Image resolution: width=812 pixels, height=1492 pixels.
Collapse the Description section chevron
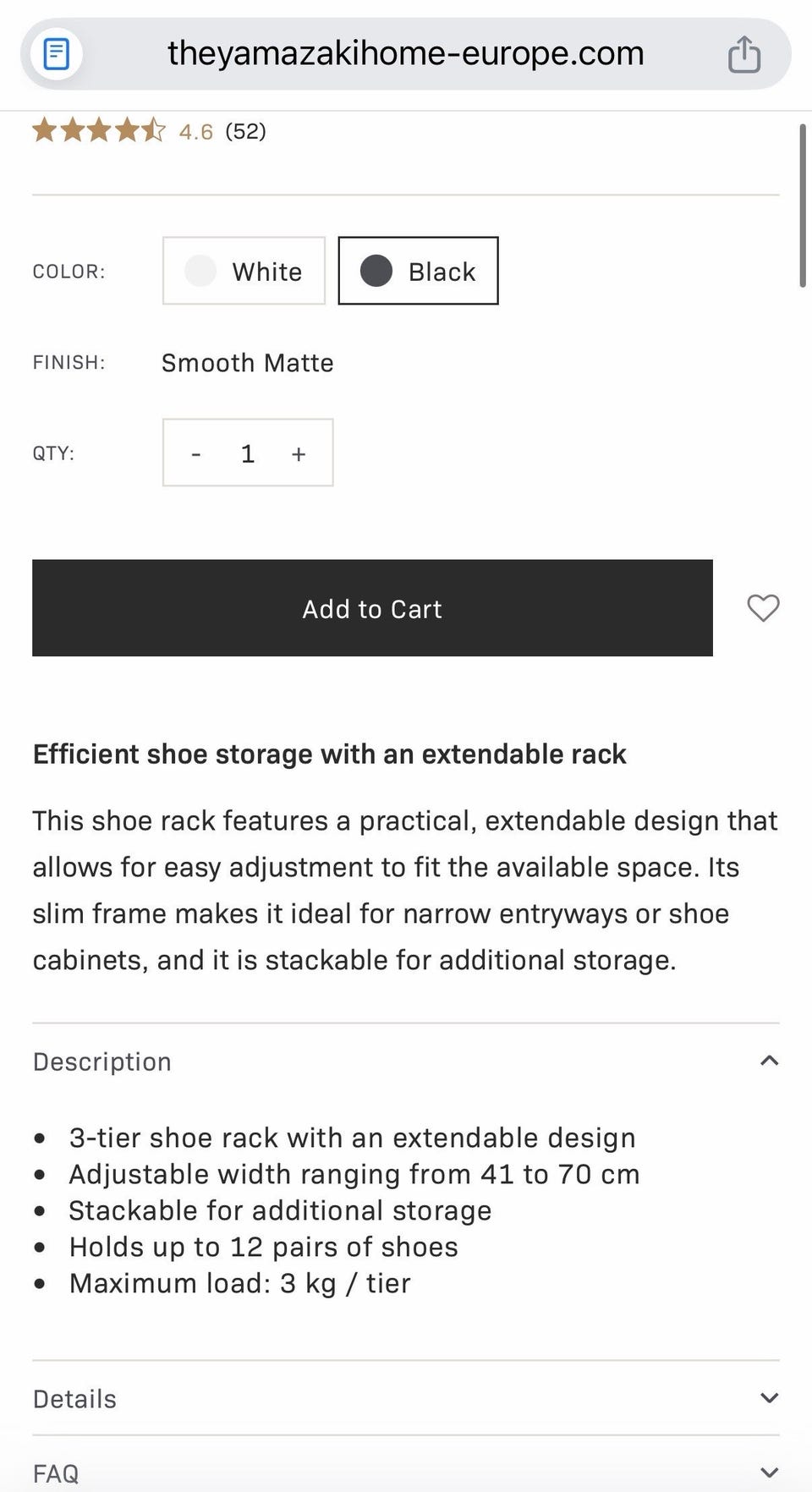pyautogui.click(x=769, y=1061)
